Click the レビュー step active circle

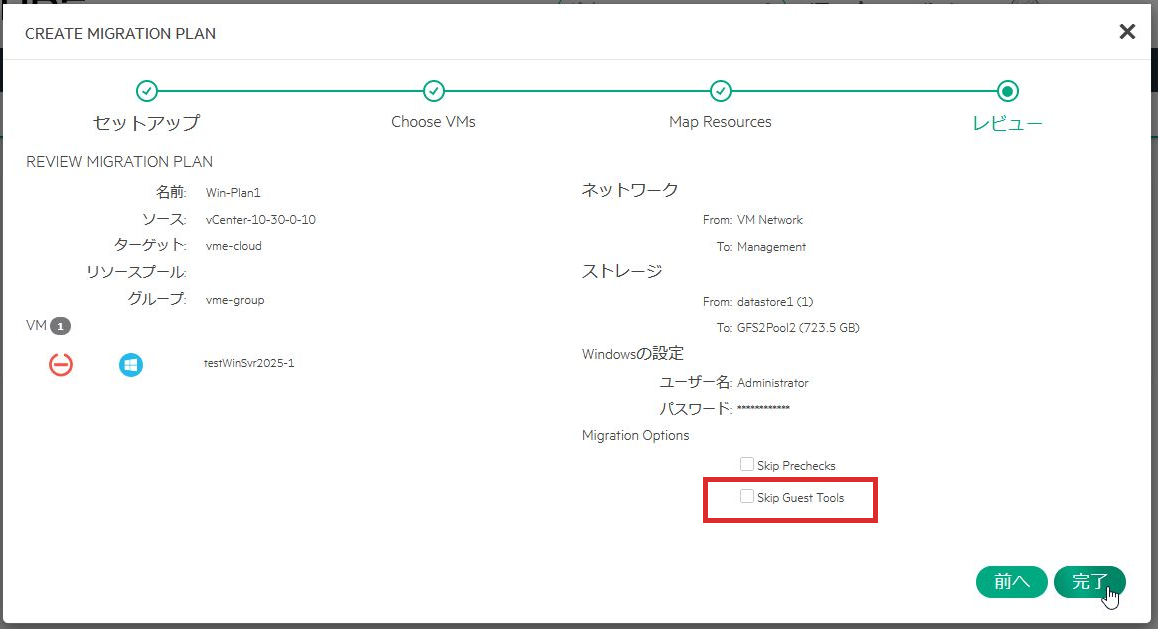tap(1008, 91)
